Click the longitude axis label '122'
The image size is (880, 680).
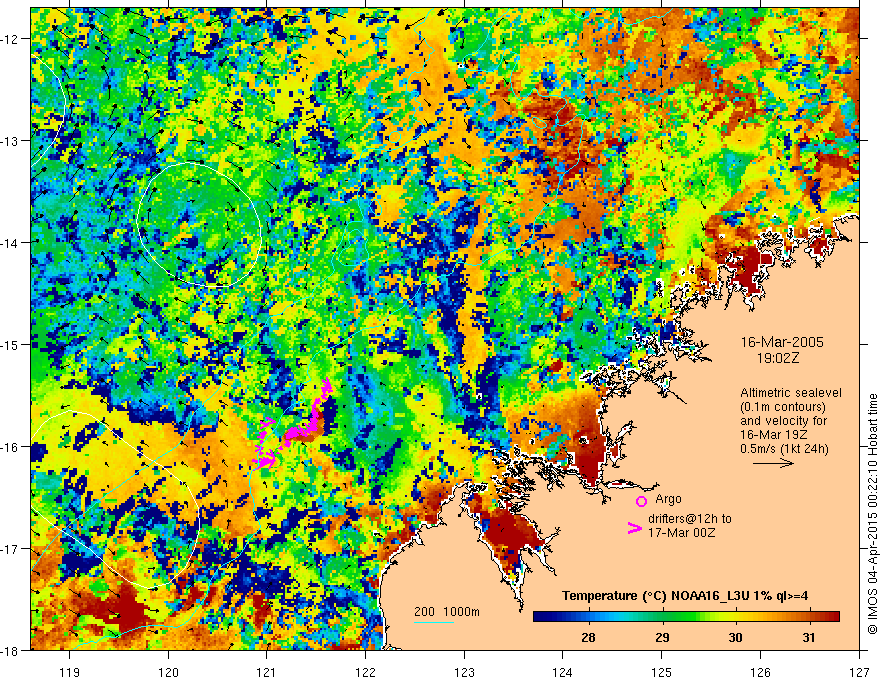pyautogui.click(x=365, y=672)
